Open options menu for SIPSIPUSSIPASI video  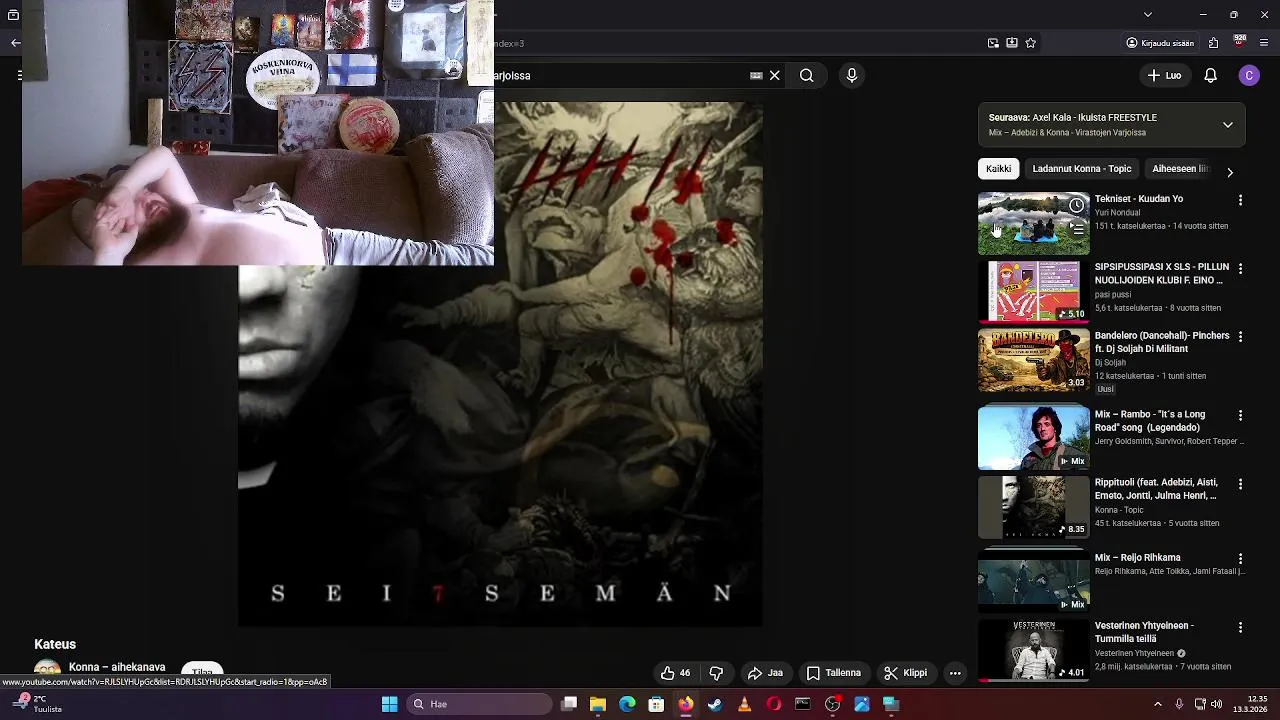point(1240,269)
